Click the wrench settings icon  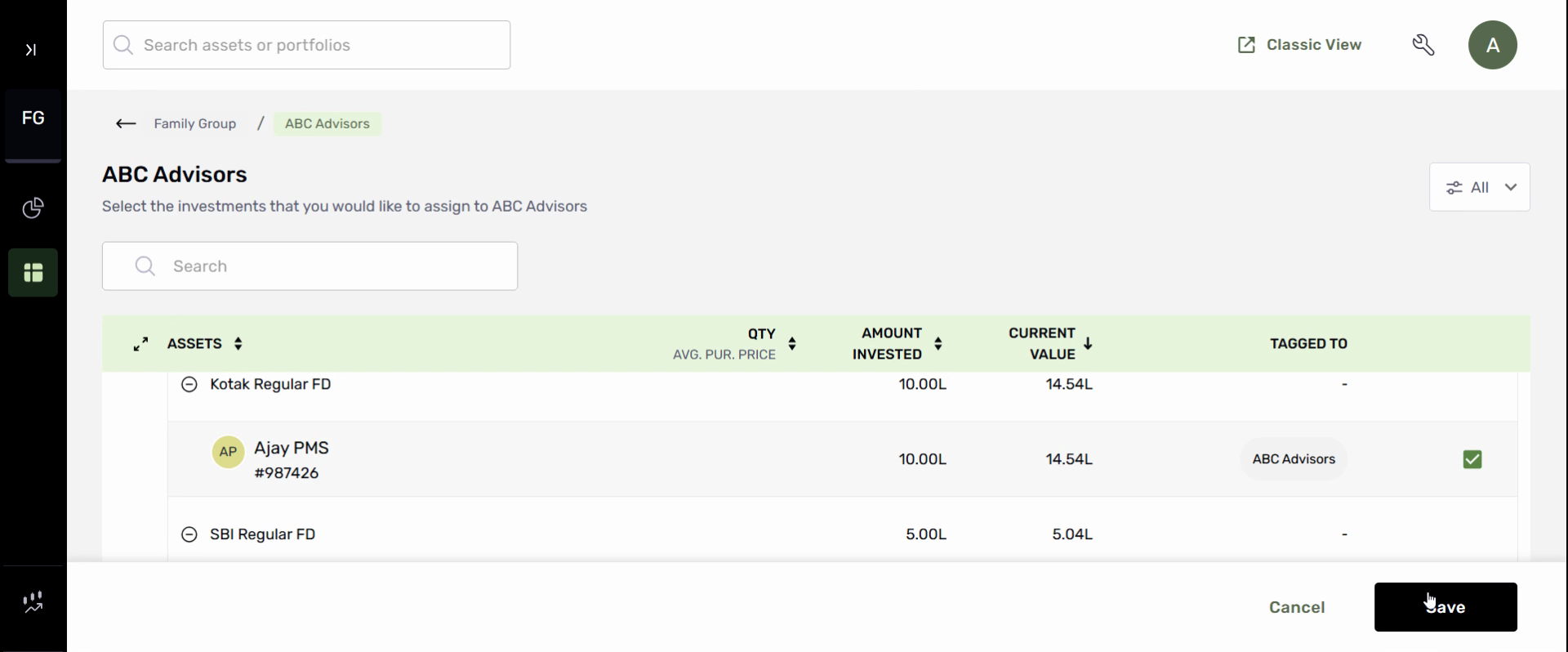(x=1423, y=45)
